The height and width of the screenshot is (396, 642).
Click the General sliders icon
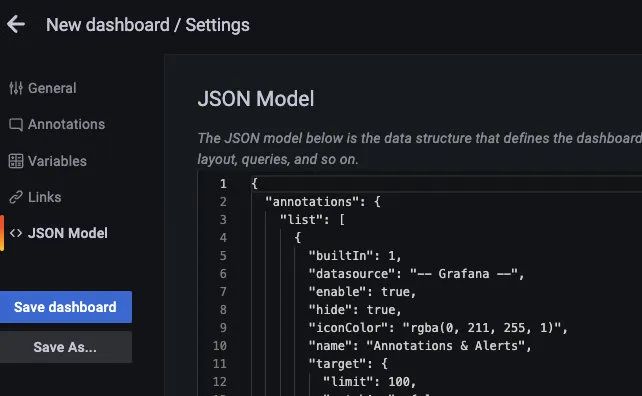16,88
